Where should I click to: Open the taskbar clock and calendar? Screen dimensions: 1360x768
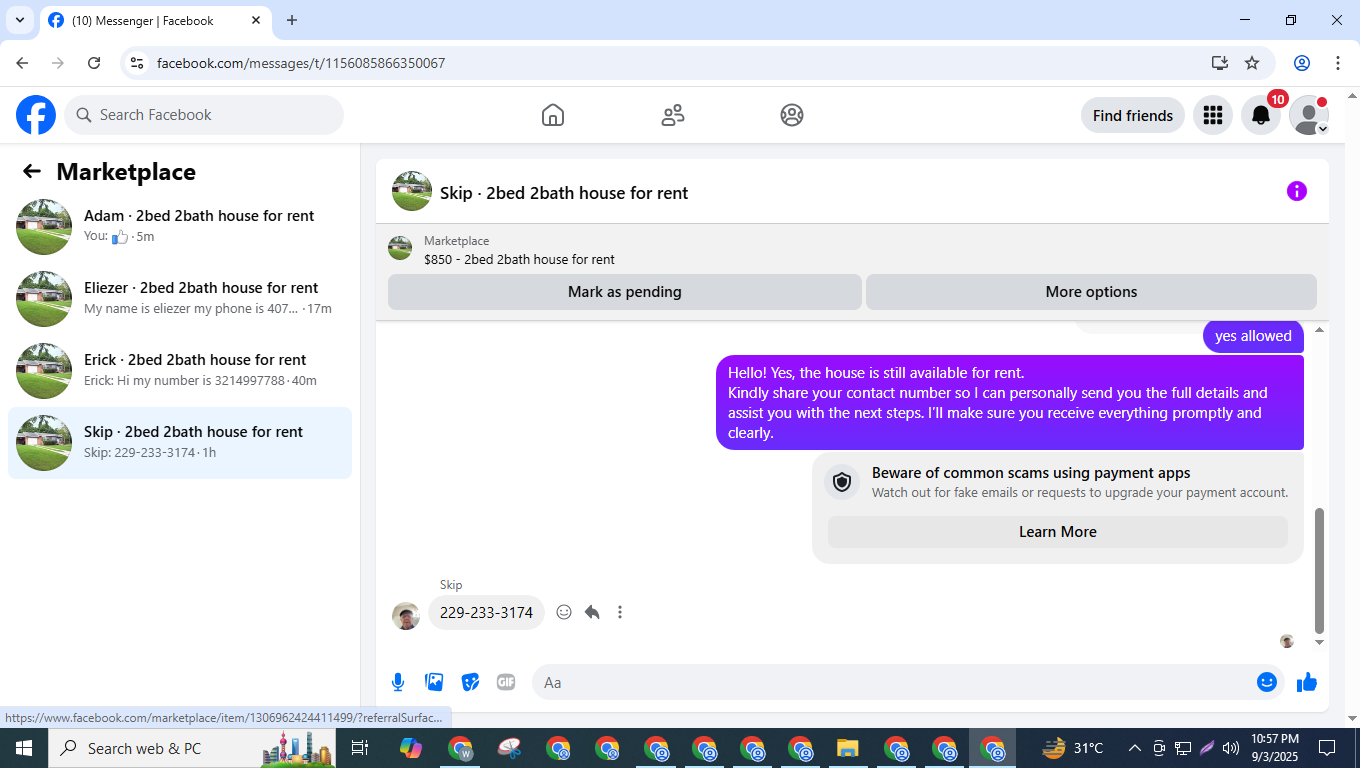1275,748
